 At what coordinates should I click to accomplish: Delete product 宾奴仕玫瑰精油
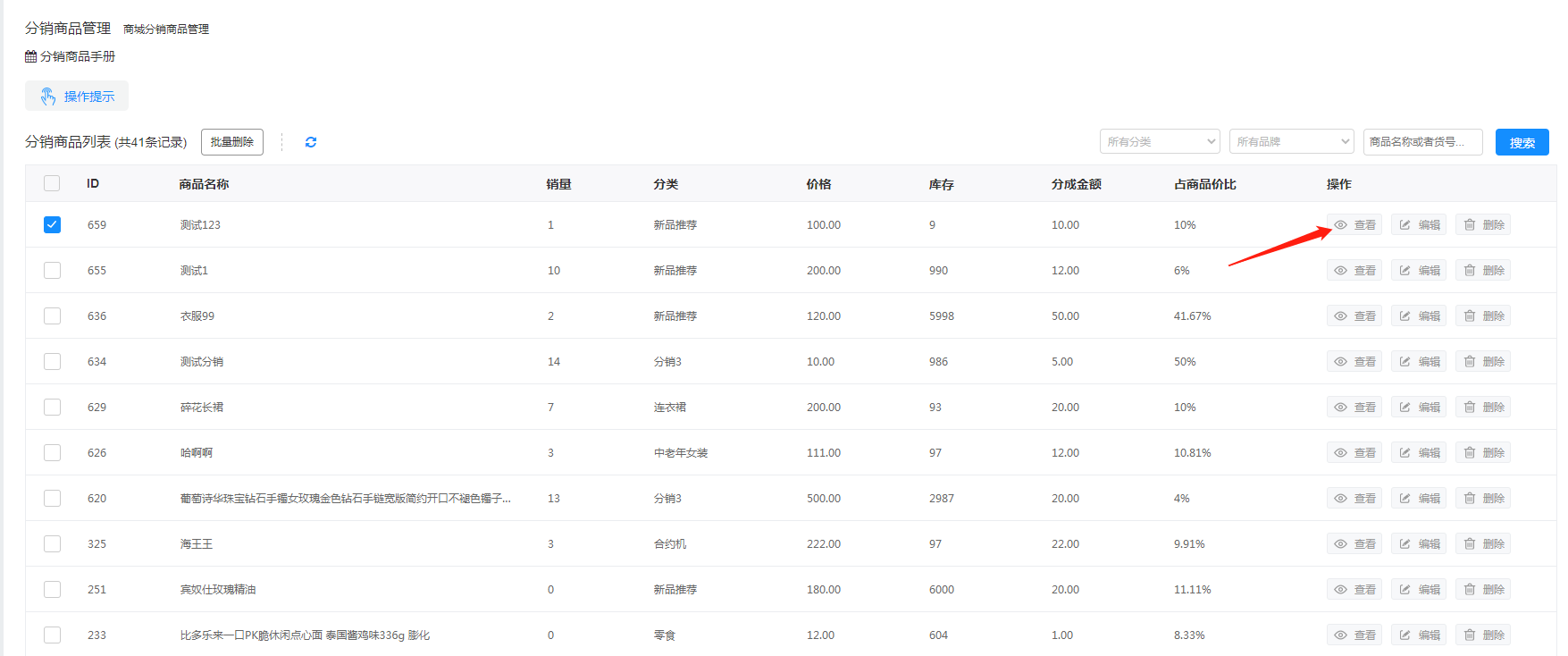1483,589
